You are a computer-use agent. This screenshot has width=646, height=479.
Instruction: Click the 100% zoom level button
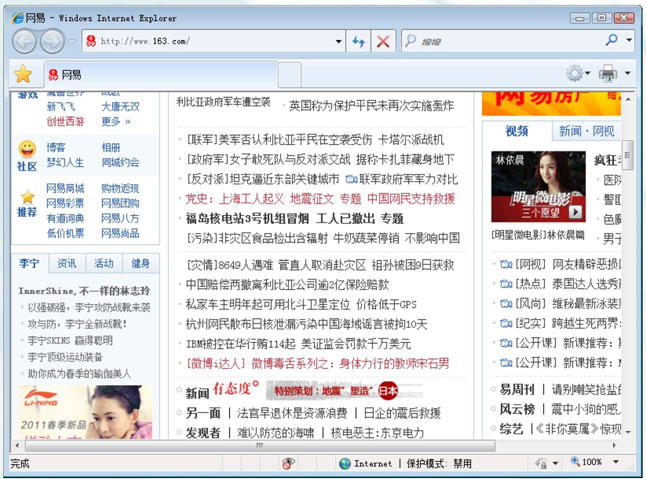coord(586,463)
